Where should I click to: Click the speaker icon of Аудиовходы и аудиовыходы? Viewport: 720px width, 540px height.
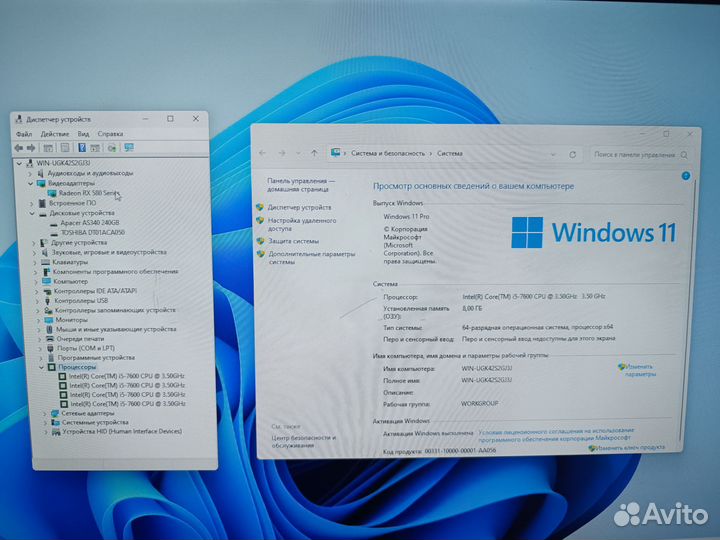40,173
